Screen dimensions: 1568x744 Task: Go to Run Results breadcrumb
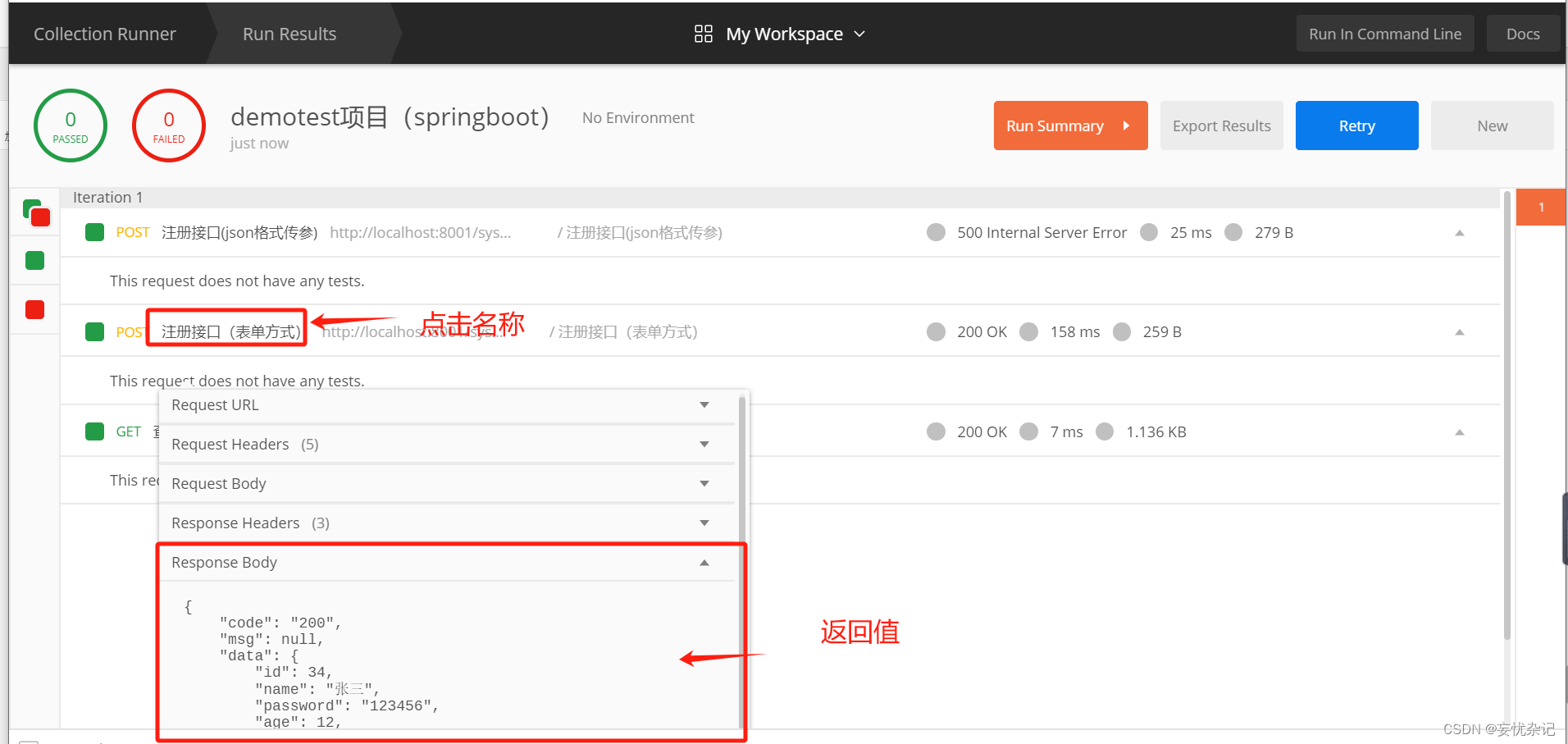tap(289, 34)
